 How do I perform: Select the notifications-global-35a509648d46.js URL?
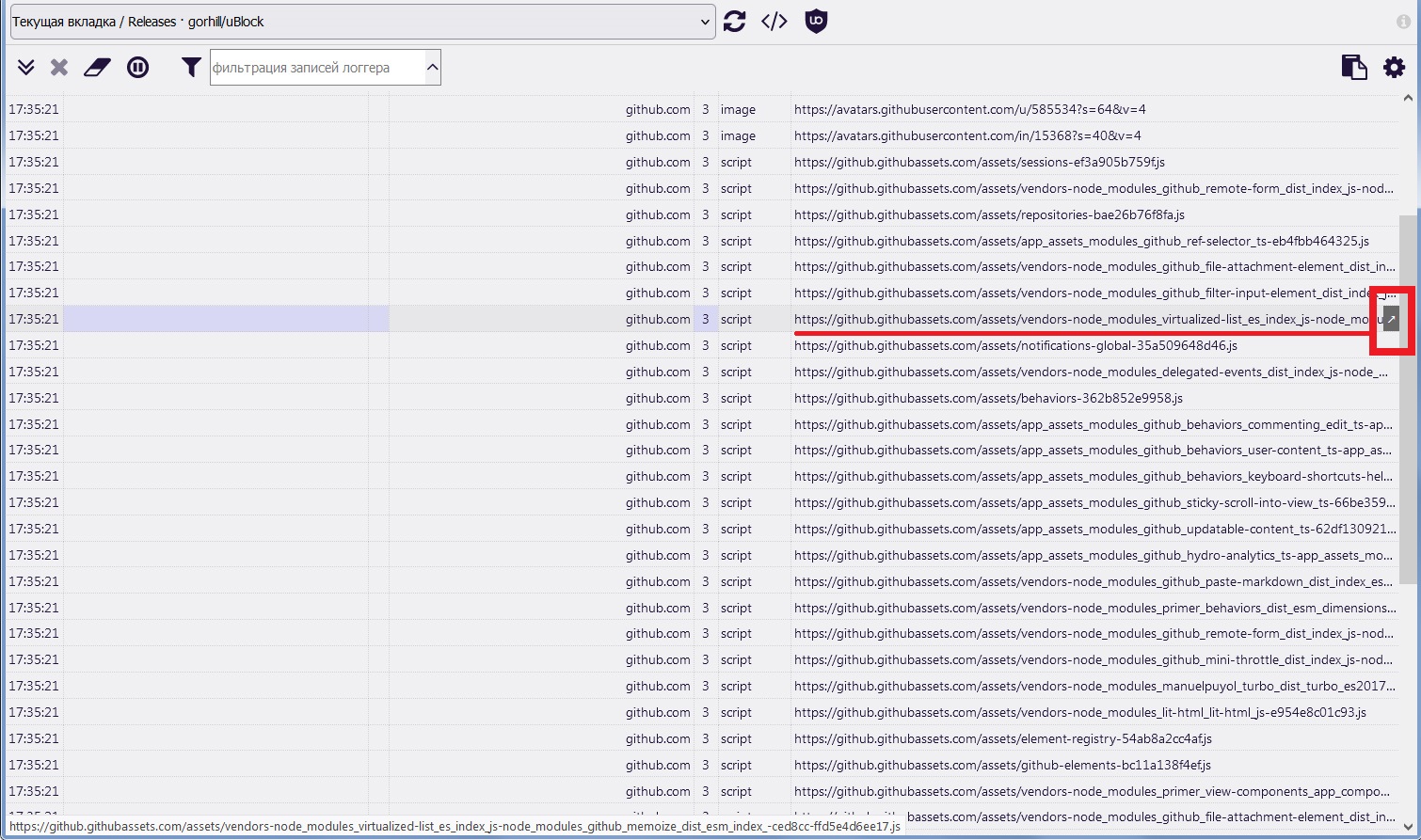click(x=1015, y=345)
